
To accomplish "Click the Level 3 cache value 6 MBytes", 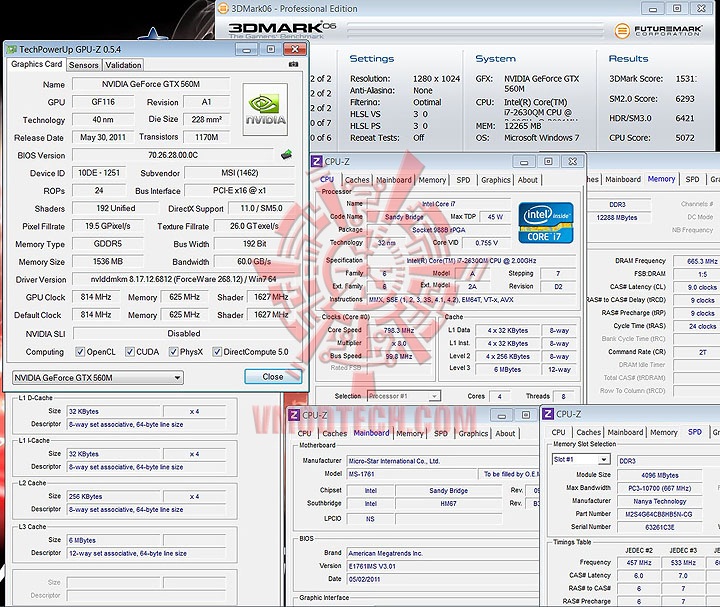I will tap(507, 369).
